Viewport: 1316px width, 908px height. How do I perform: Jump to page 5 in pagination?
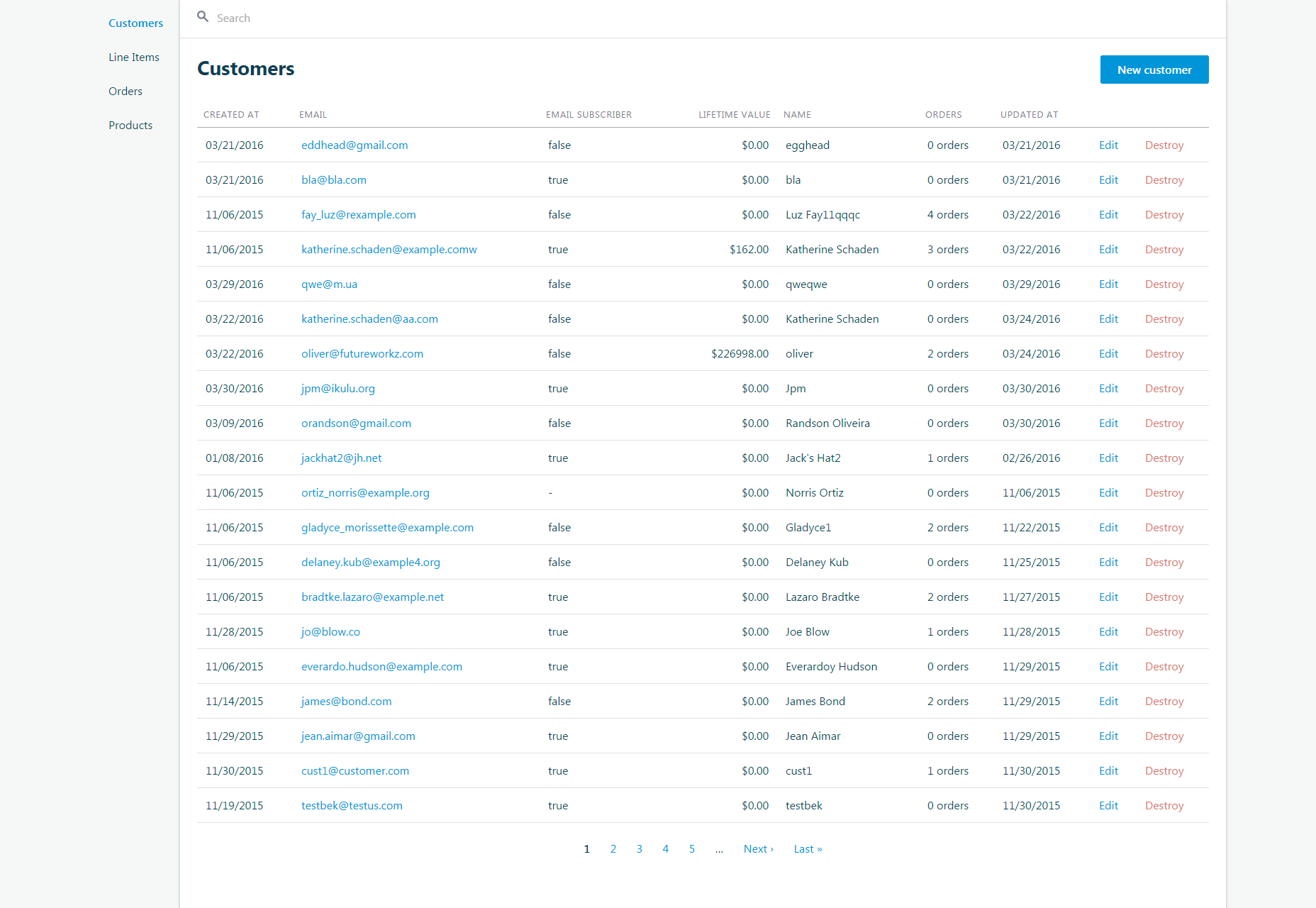tap(691, 849)
